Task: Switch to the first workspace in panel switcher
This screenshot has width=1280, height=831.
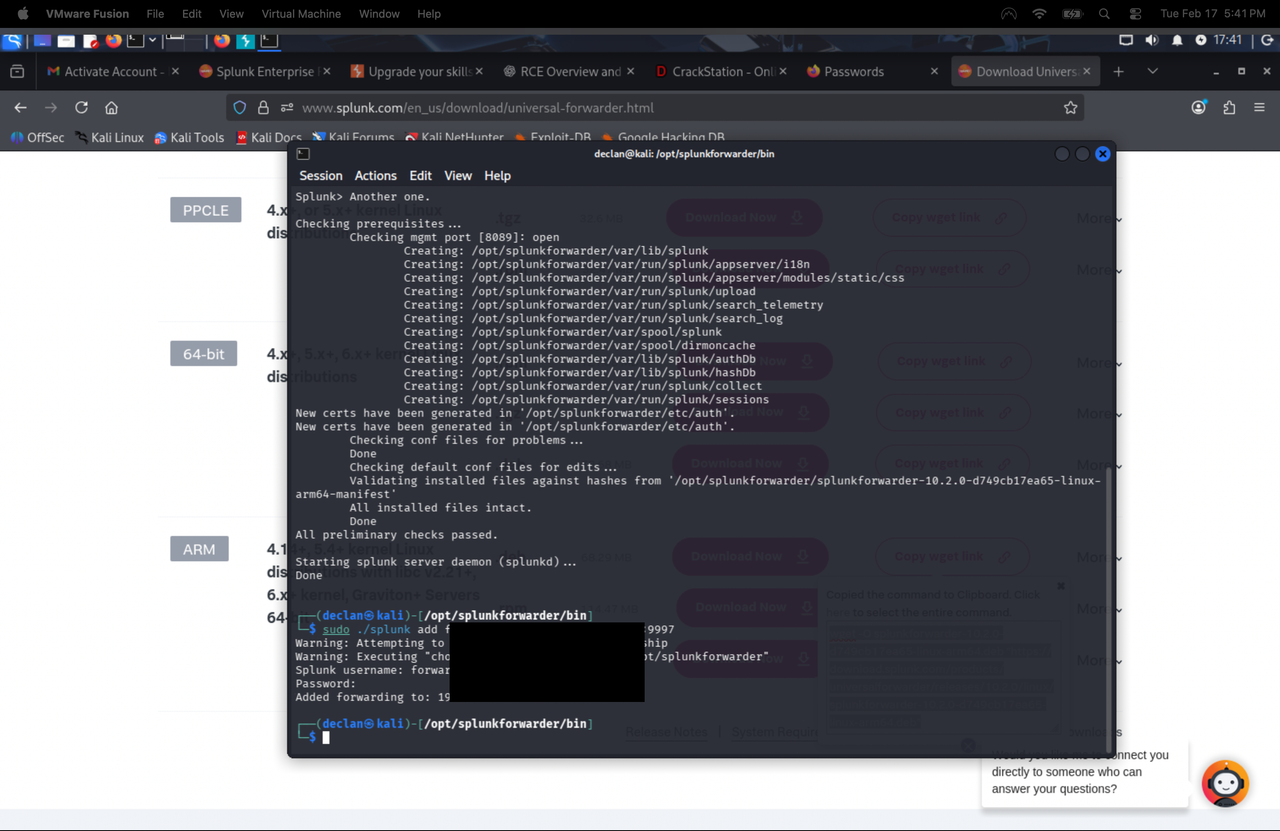Action: coord(175,40)
